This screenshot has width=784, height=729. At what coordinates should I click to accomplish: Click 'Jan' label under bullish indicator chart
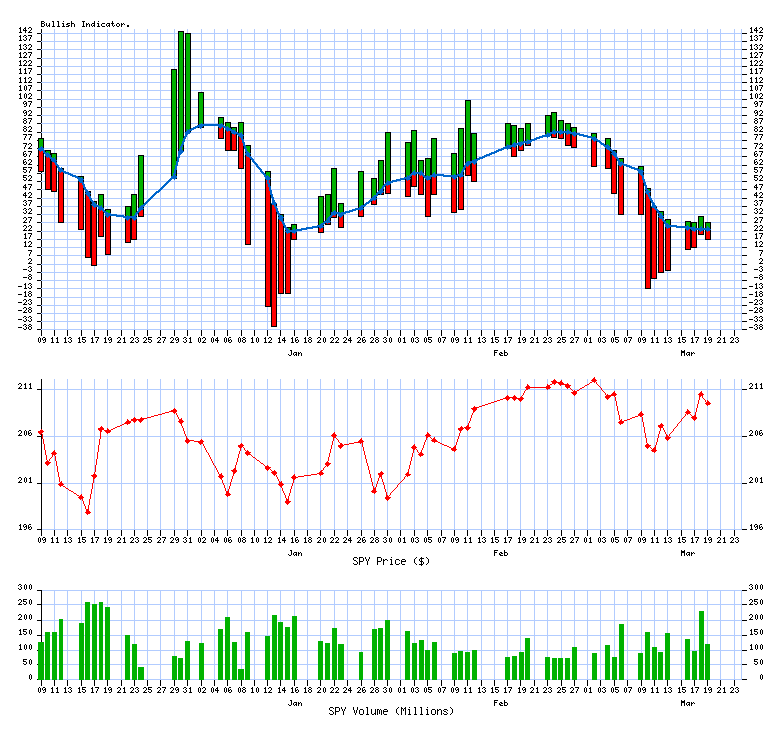coord(294,354)
